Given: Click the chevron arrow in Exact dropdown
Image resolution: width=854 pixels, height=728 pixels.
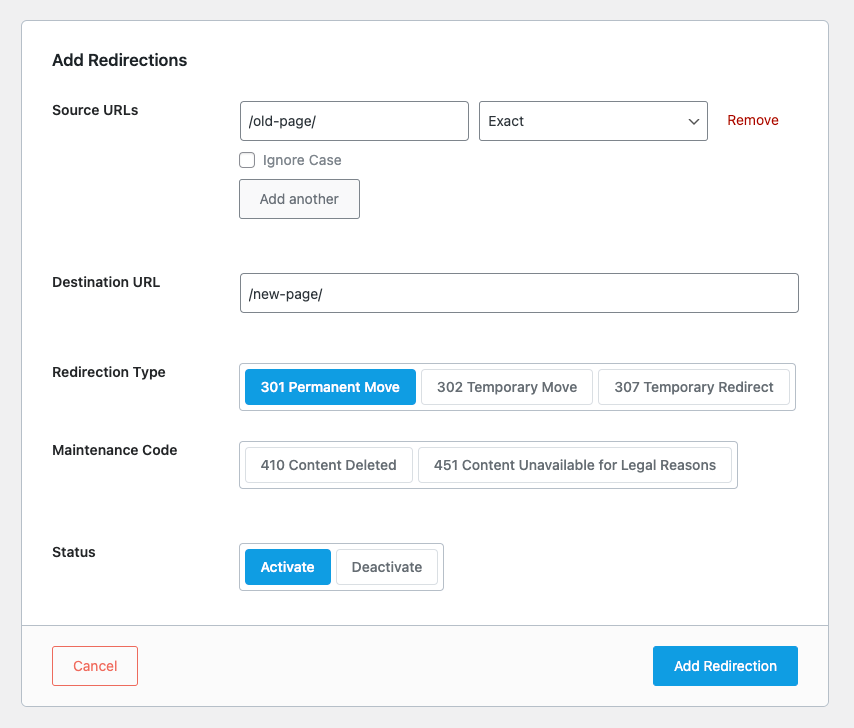Looking at the screenshot, I should tap(693, 121).
